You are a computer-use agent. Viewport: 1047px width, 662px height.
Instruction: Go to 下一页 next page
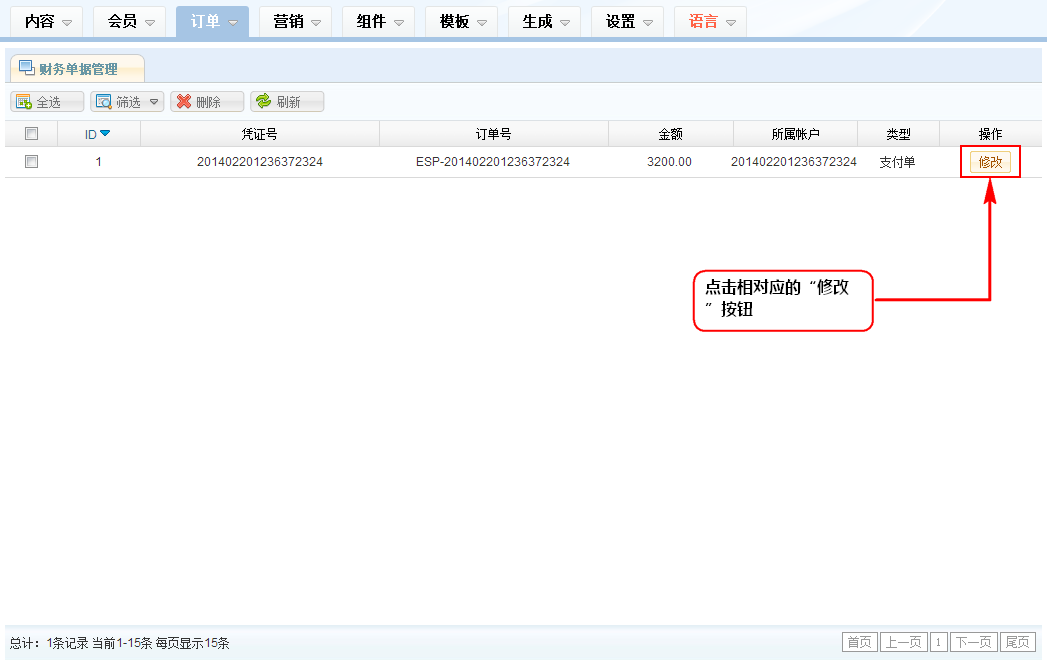(x=973, y=642)
